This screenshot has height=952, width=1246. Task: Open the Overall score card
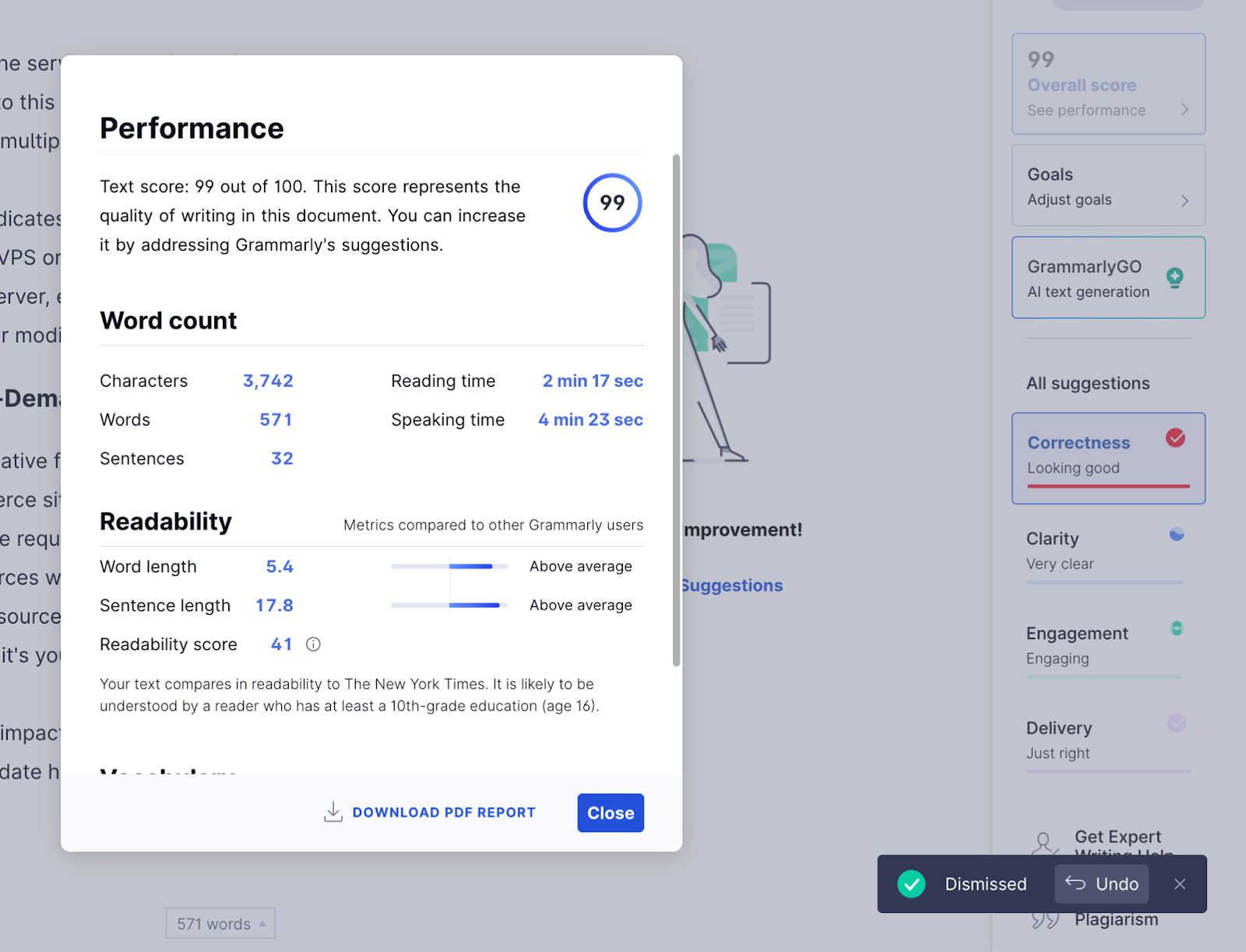coord(1108,84)
